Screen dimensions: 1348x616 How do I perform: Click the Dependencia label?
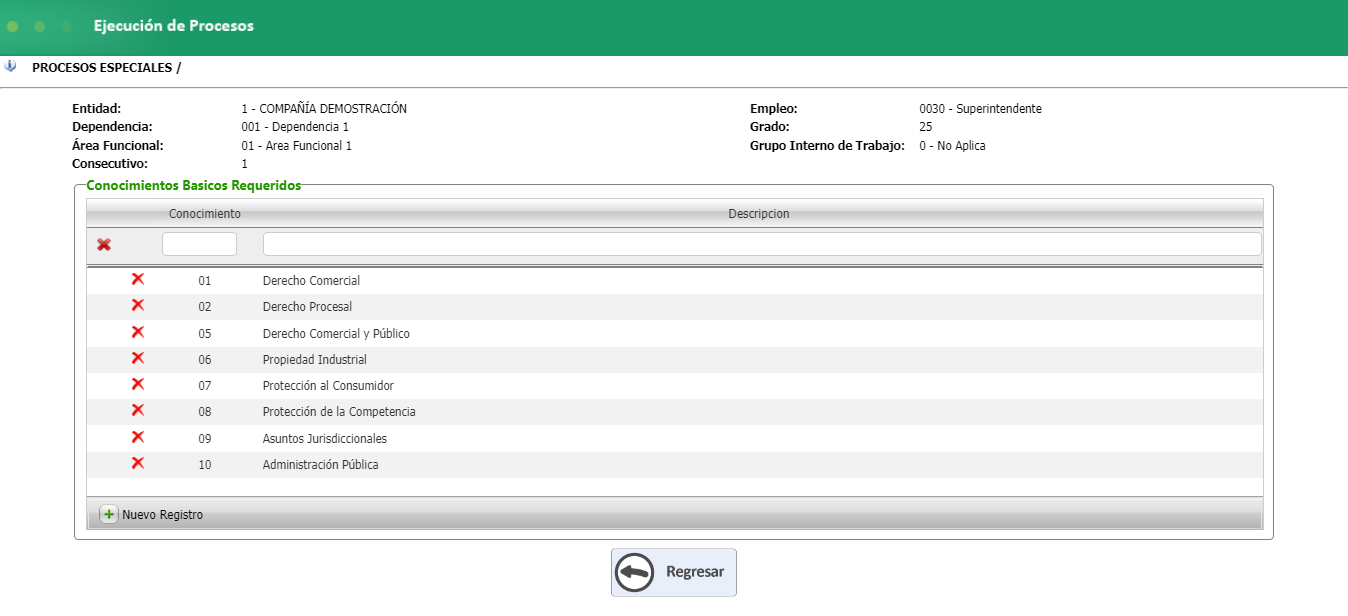112,127
